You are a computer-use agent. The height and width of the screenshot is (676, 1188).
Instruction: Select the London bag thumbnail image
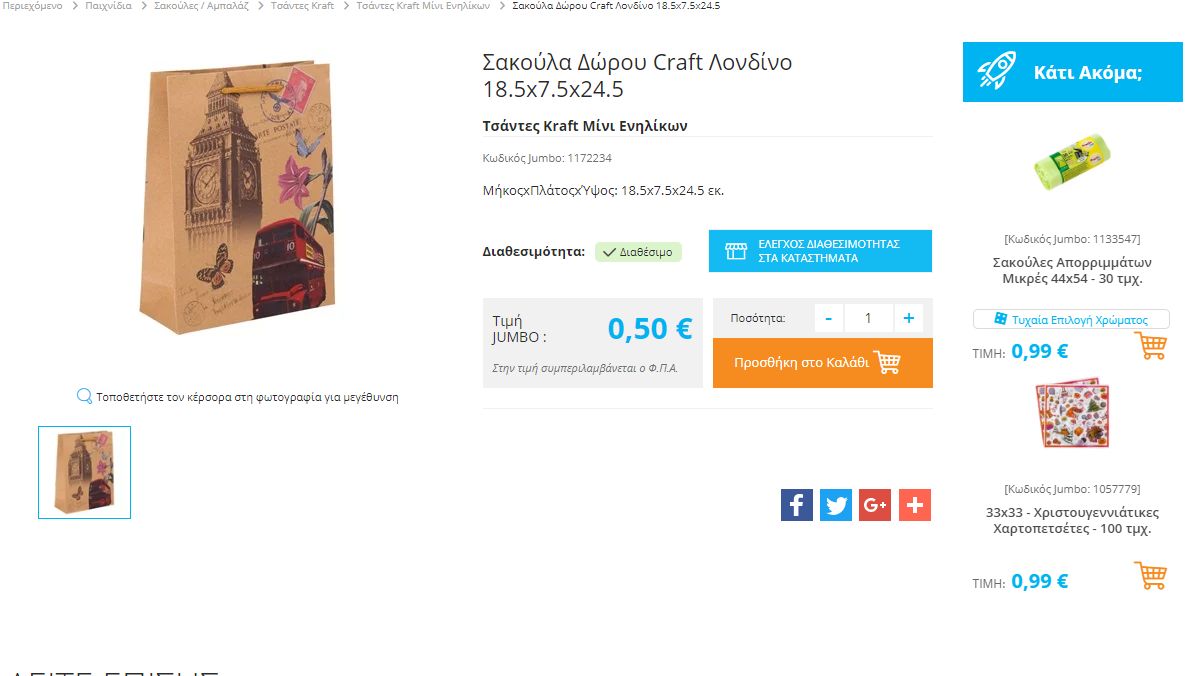point(84,472)
